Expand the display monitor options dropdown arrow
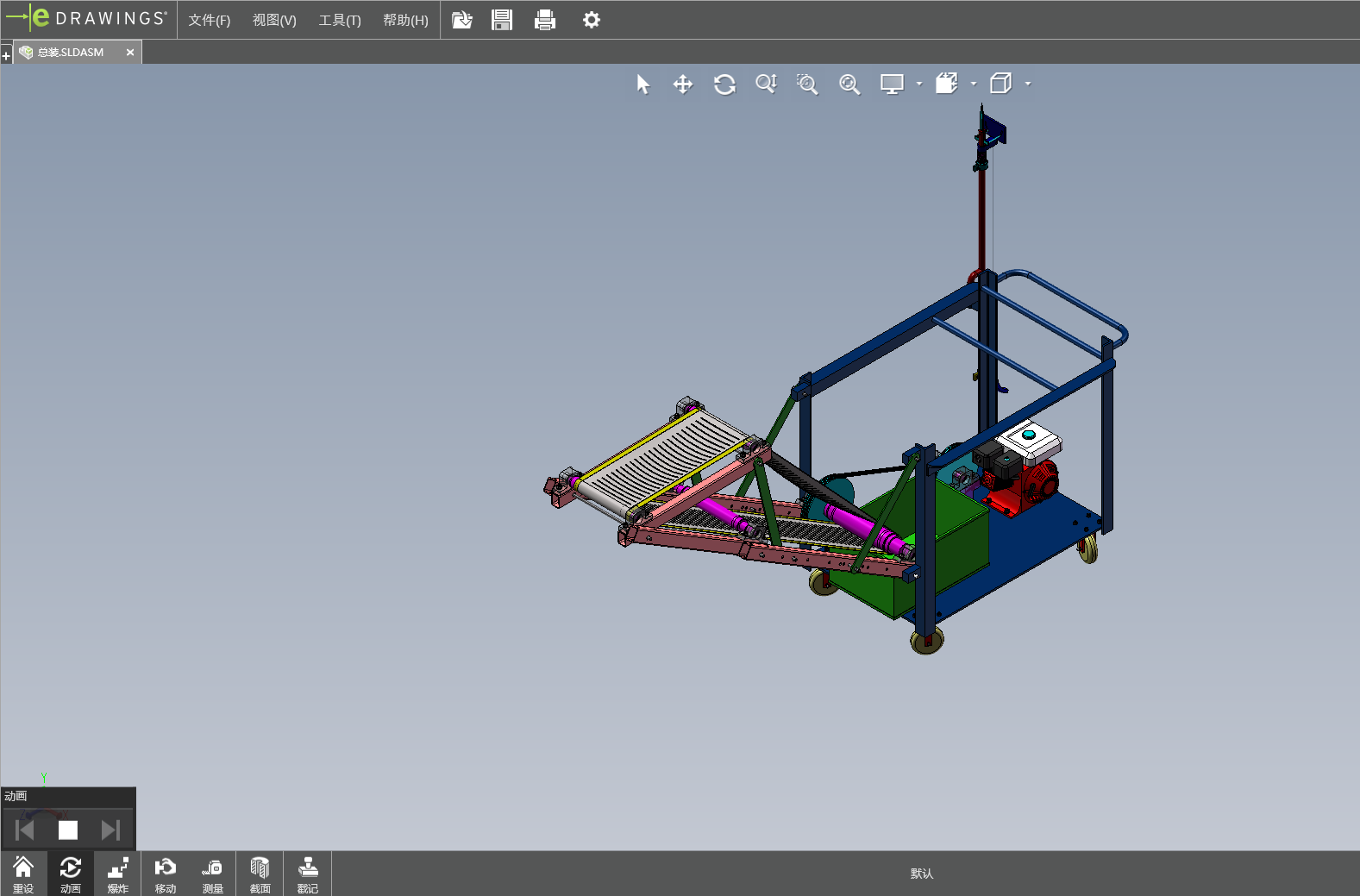1360x896 pixels. click(919, 85)
